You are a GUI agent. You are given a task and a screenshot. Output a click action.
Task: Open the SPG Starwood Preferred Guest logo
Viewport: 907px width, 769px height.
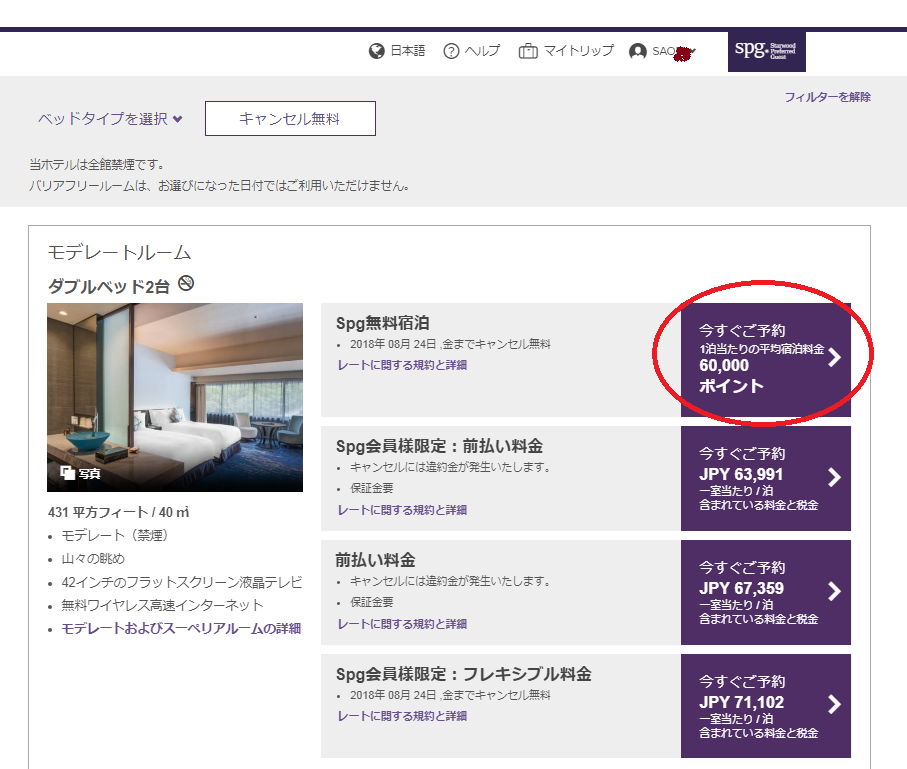tap(766, 51)
